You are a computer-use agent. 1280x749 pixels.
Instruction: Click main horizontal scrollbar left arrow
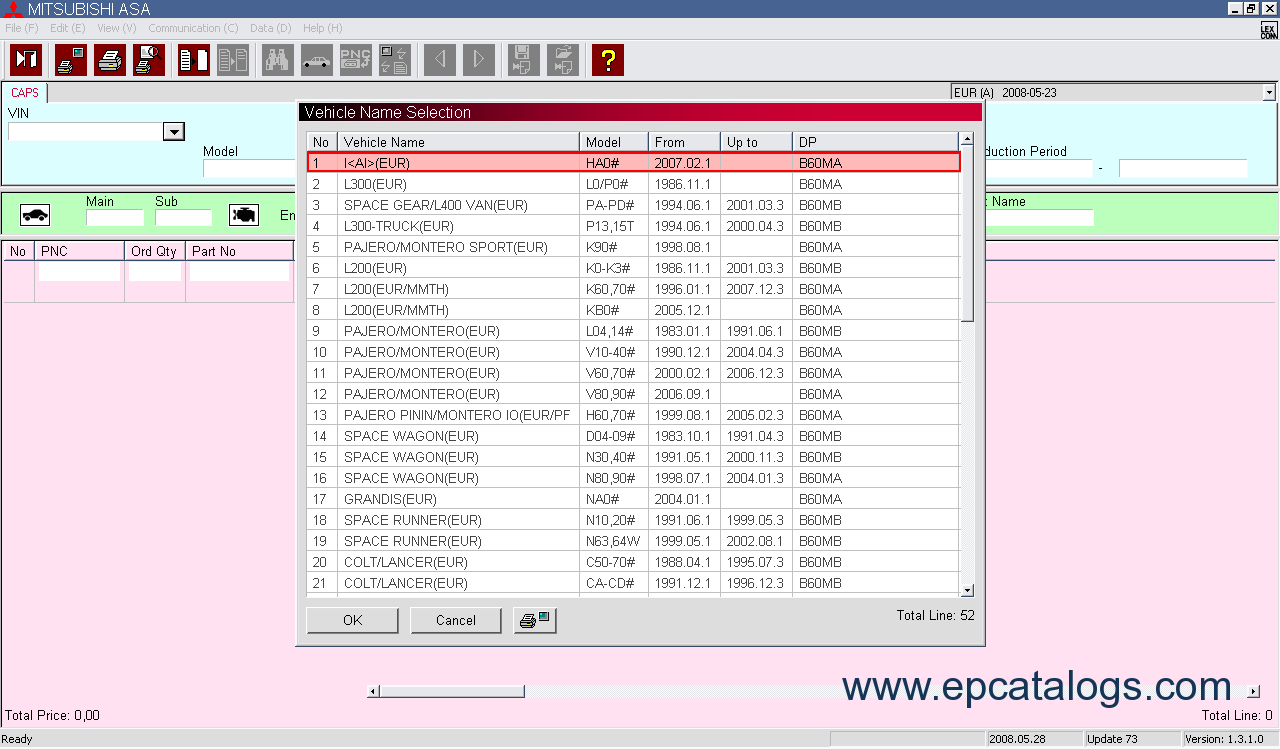373,691
